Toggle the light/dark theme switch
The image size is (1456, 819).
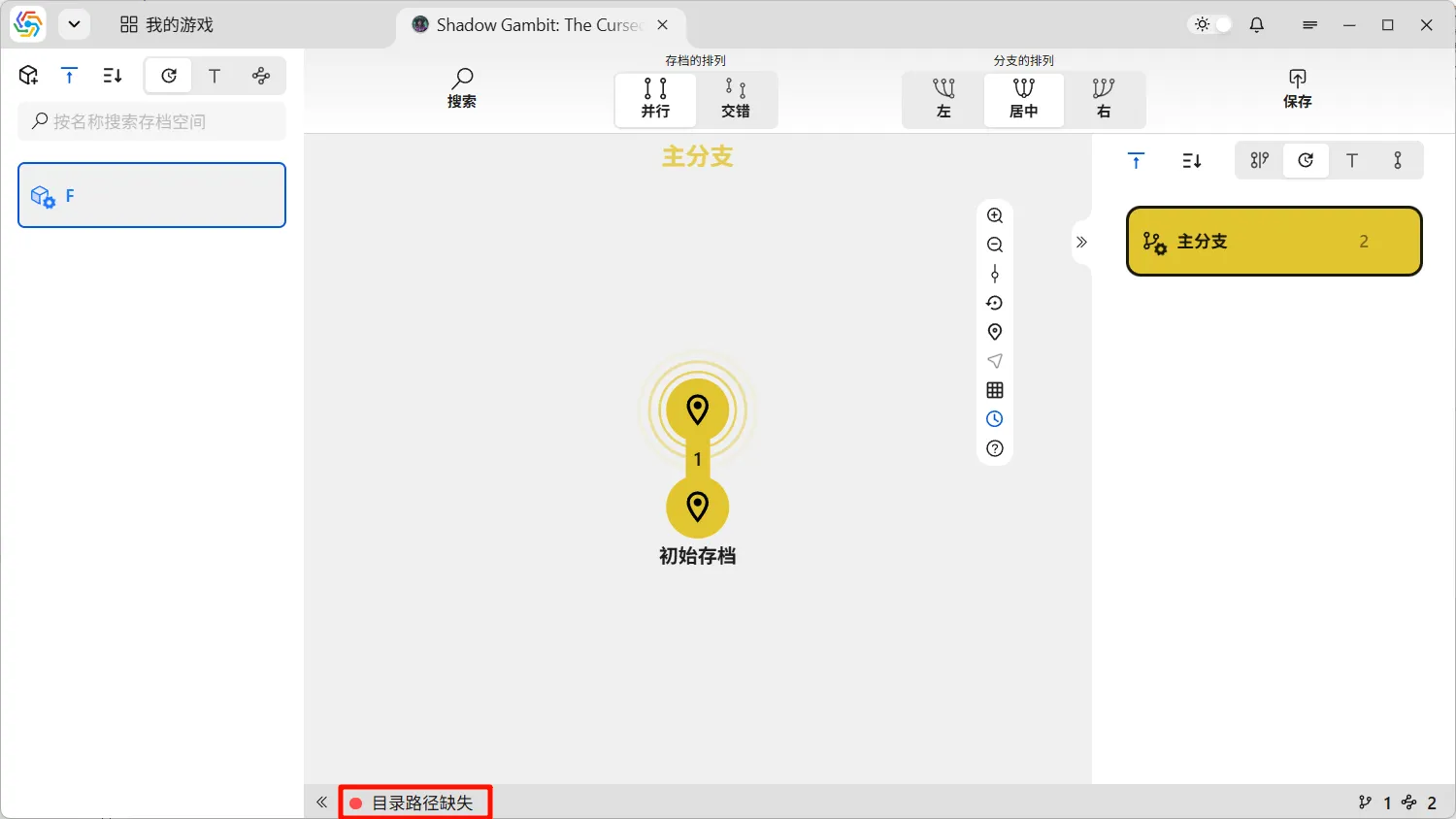coord(1212,25)
